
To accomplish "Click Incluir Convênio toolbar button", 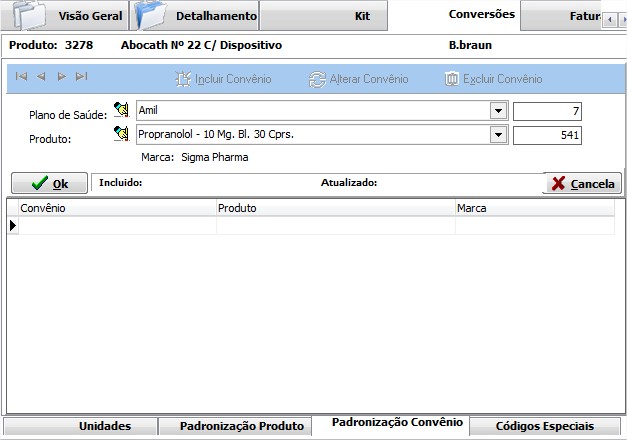I will (223, 78).
